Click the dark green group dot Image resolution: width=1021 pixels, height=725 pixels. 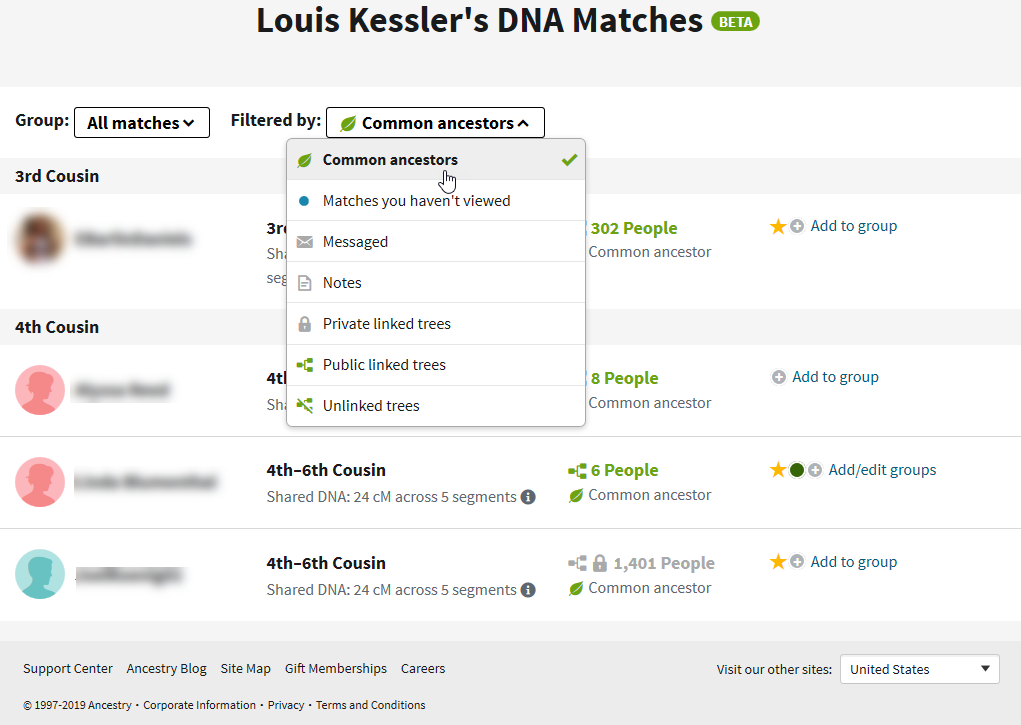click(796, 470)
